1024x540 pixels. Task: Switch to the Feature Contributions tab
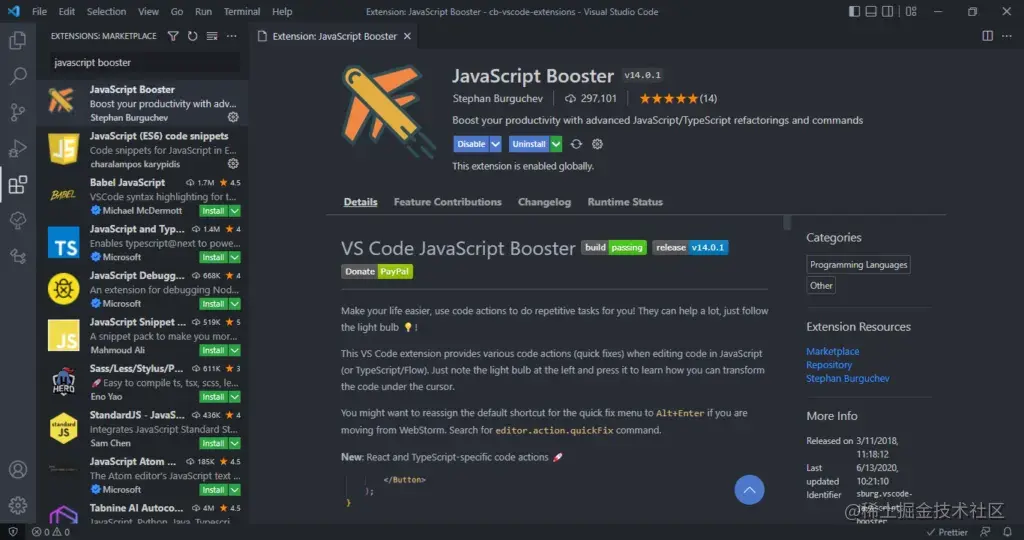[x=447, y=202]
